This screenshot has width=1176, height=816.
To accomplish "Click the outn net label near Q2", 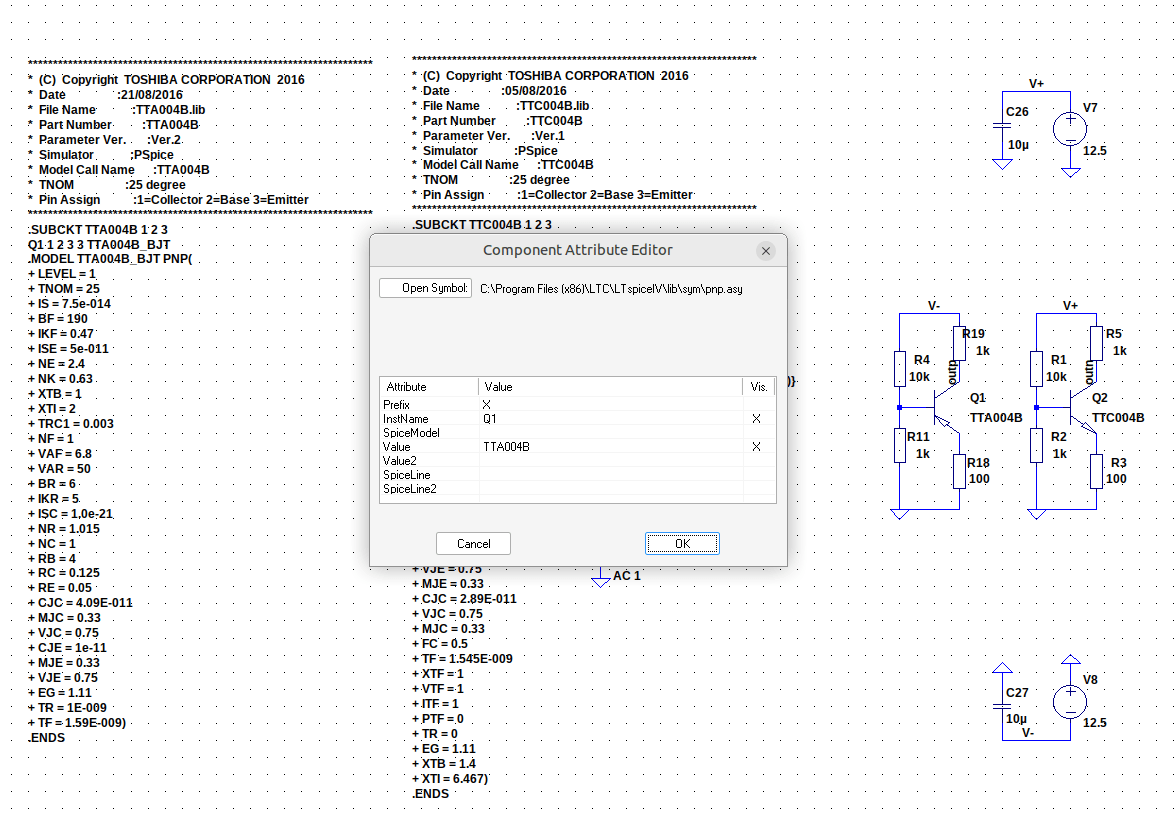I will pos(1089,373).
